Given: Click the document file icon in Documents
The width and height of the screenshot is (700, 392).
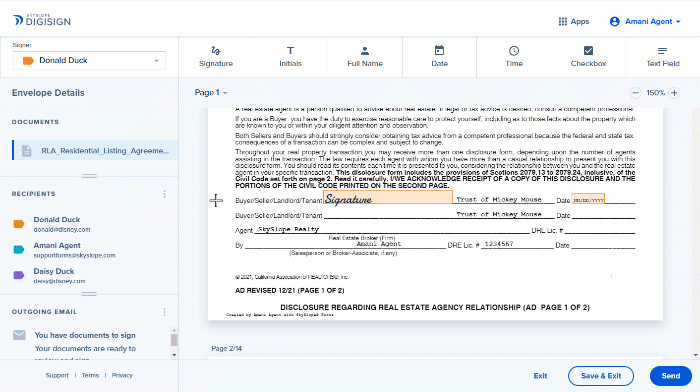Looking at the screenshot, I should pos(27,151).
